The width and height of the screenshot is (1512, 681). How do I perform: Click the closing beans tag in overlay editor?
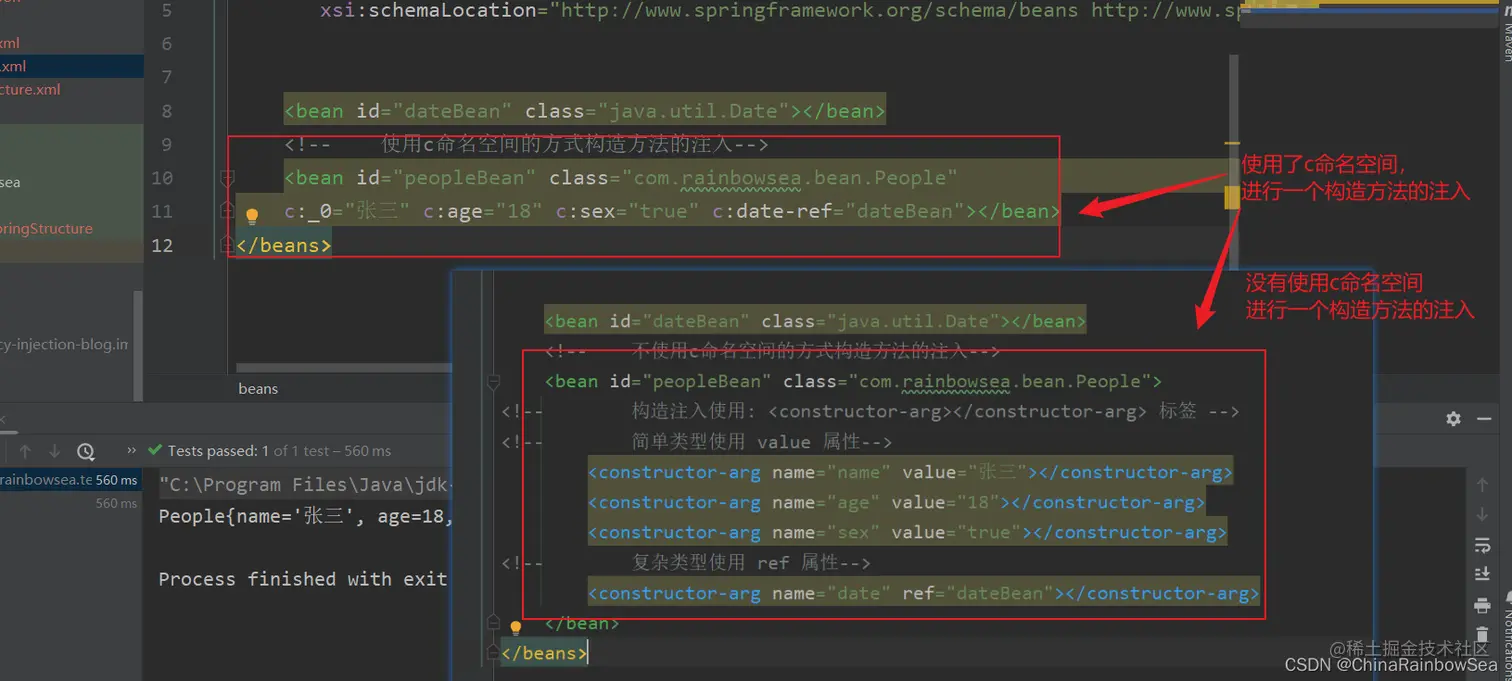544,653
